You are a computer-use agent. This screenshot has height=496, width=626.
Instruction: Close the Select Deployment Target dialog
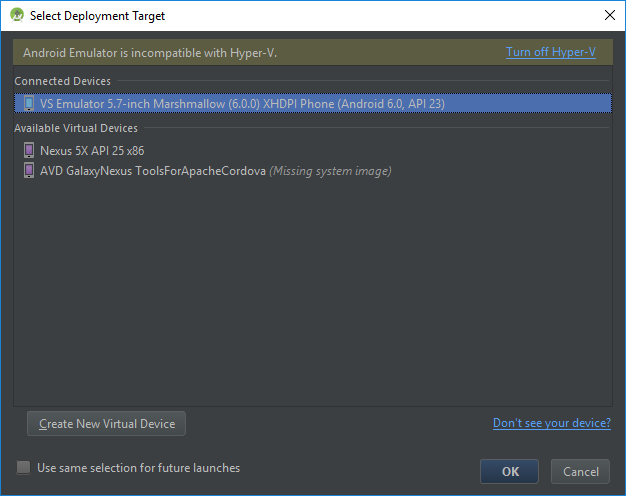point(610,15)
